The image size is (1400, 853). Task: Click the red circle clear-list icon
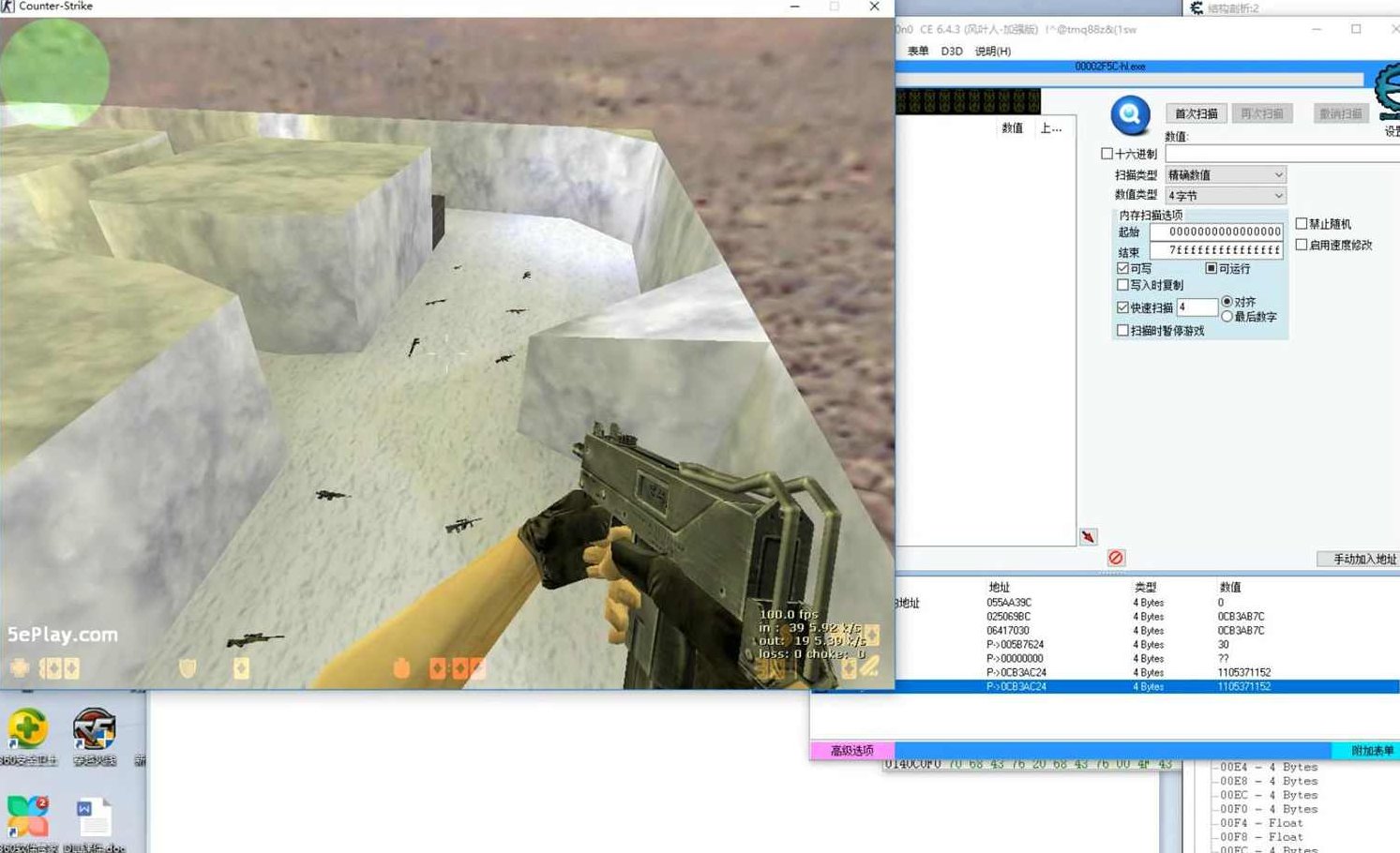[1115, 558]
